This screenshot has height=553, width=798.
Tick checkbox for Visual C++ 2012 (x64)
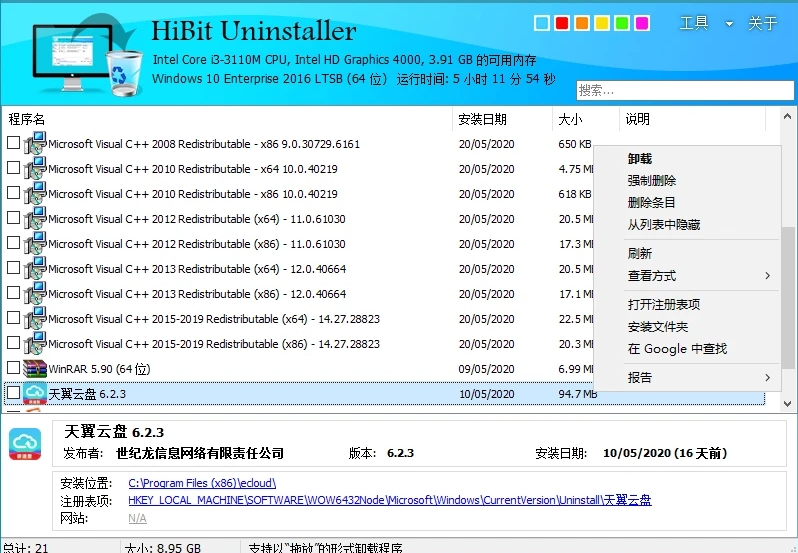tap(13, 218)
